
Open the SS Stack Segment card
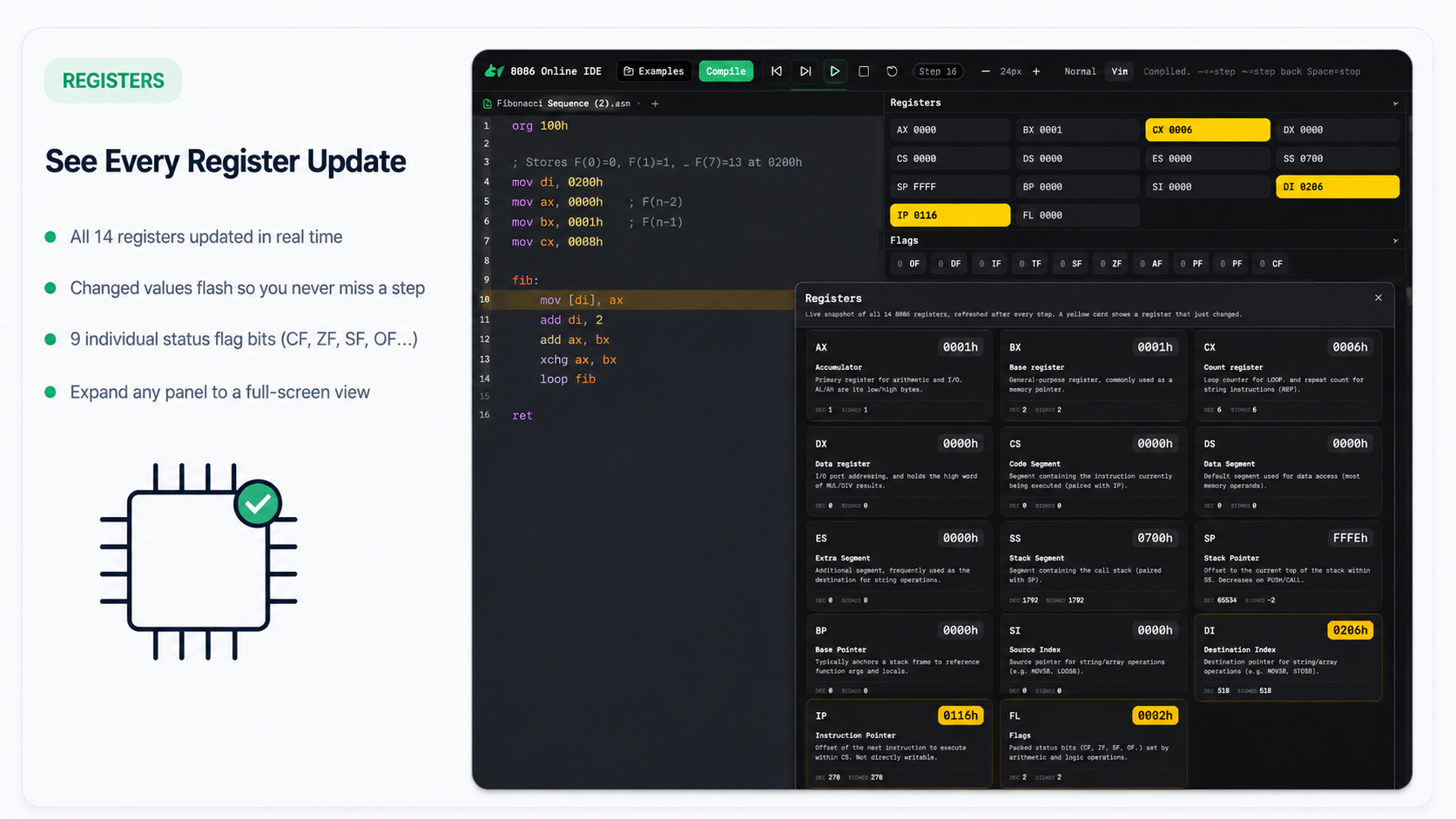click(1093, 567)
